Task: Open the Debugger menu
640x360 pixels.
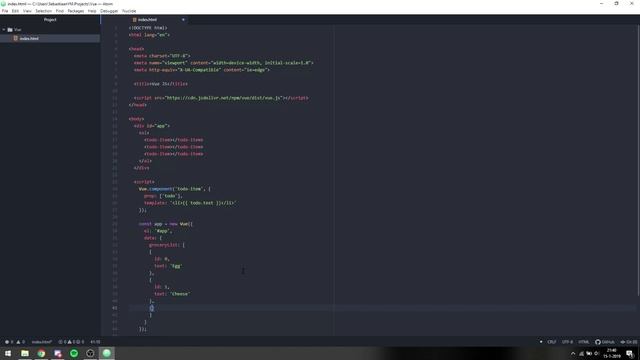Action: pyautogui.click(x=109, y=11)
